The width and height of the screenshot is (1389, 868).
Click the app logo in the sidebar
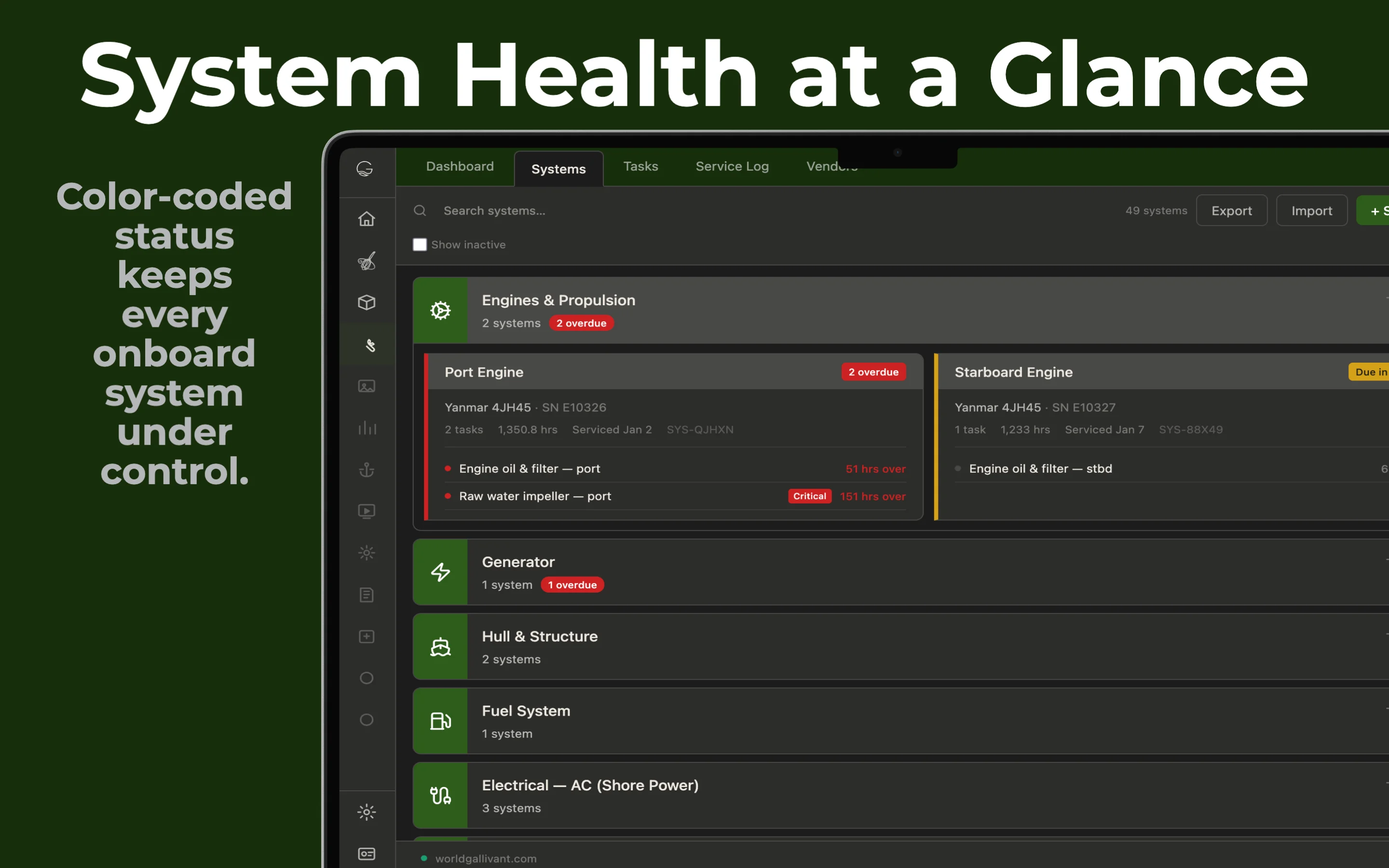[x=365, y=169]
